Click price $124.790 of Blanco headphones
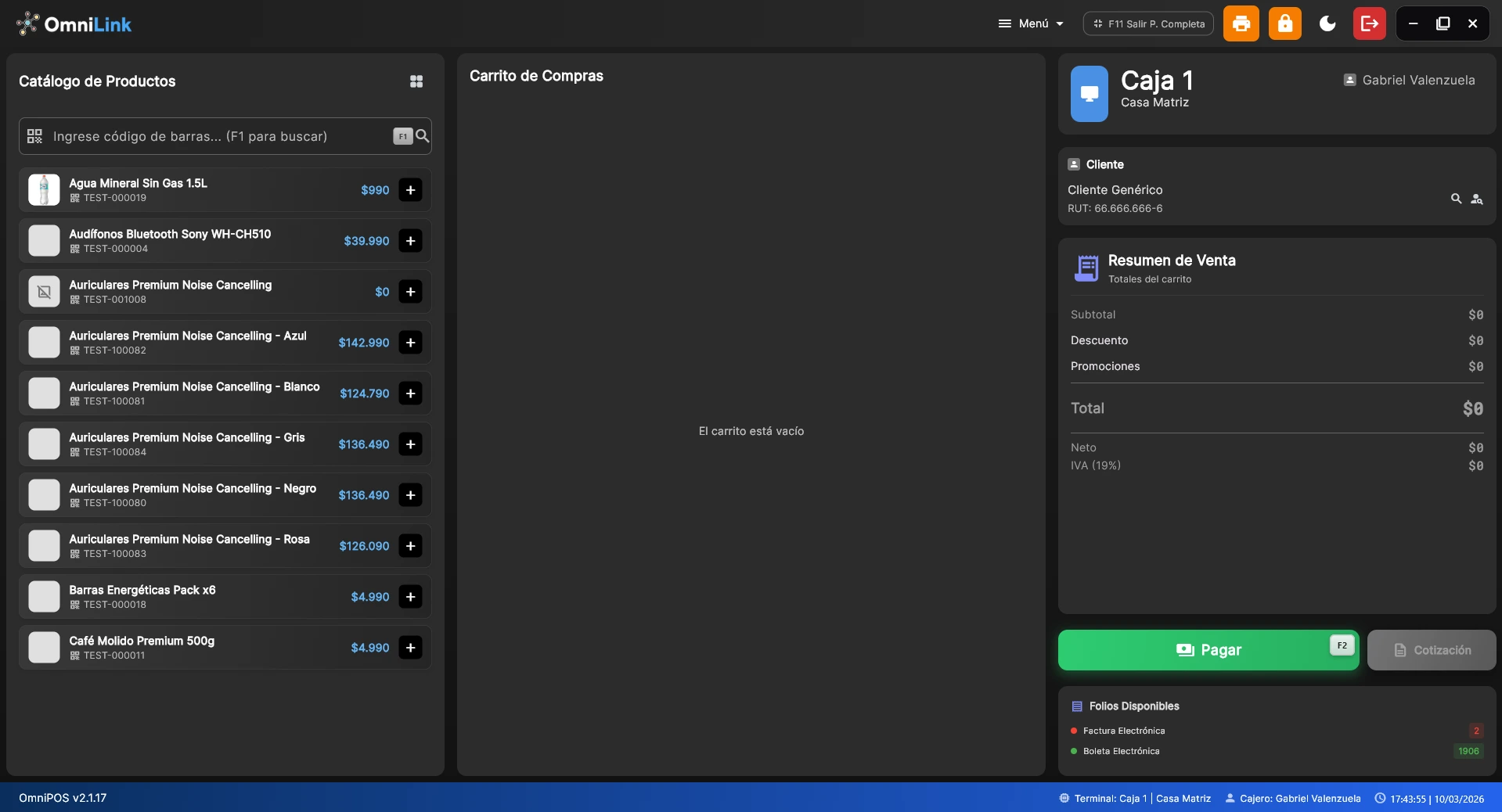The width and height of the screenshot is (1502, 812). [365, 393]
